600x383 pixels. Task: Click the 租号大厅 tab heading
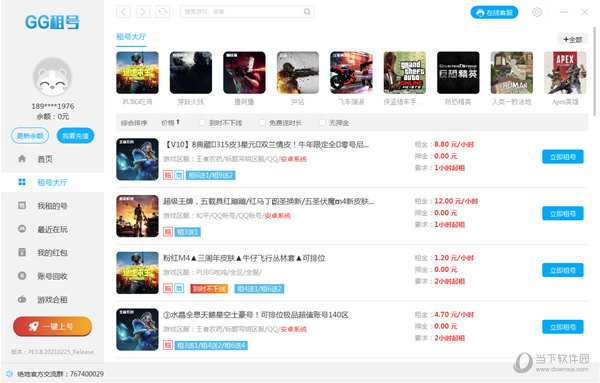pos(131,37)
